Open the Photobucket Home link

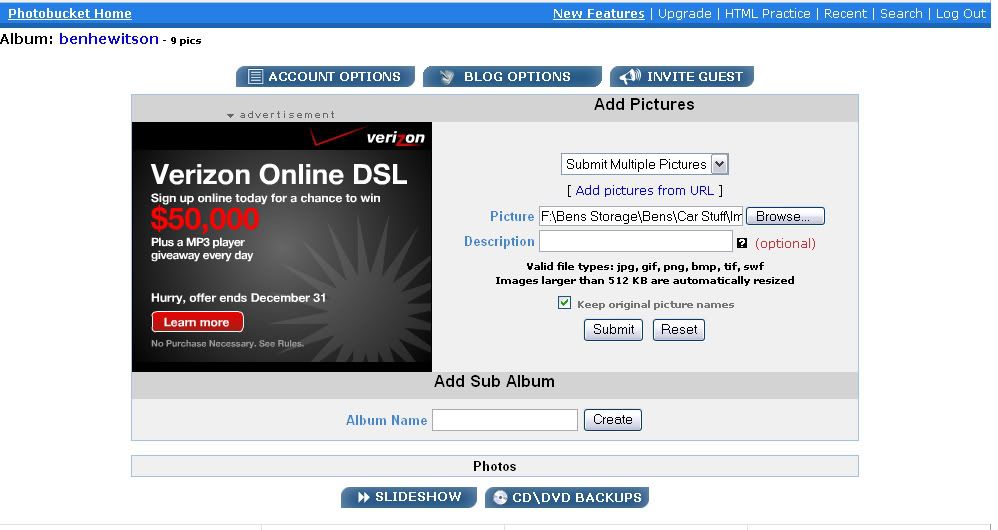pos(69,13)
